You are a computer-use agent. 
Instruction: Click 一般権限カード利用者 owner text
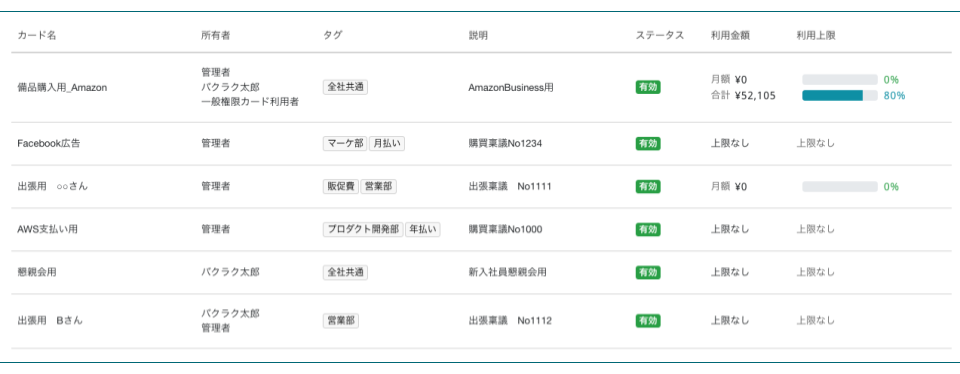click(x=250, y=103)
